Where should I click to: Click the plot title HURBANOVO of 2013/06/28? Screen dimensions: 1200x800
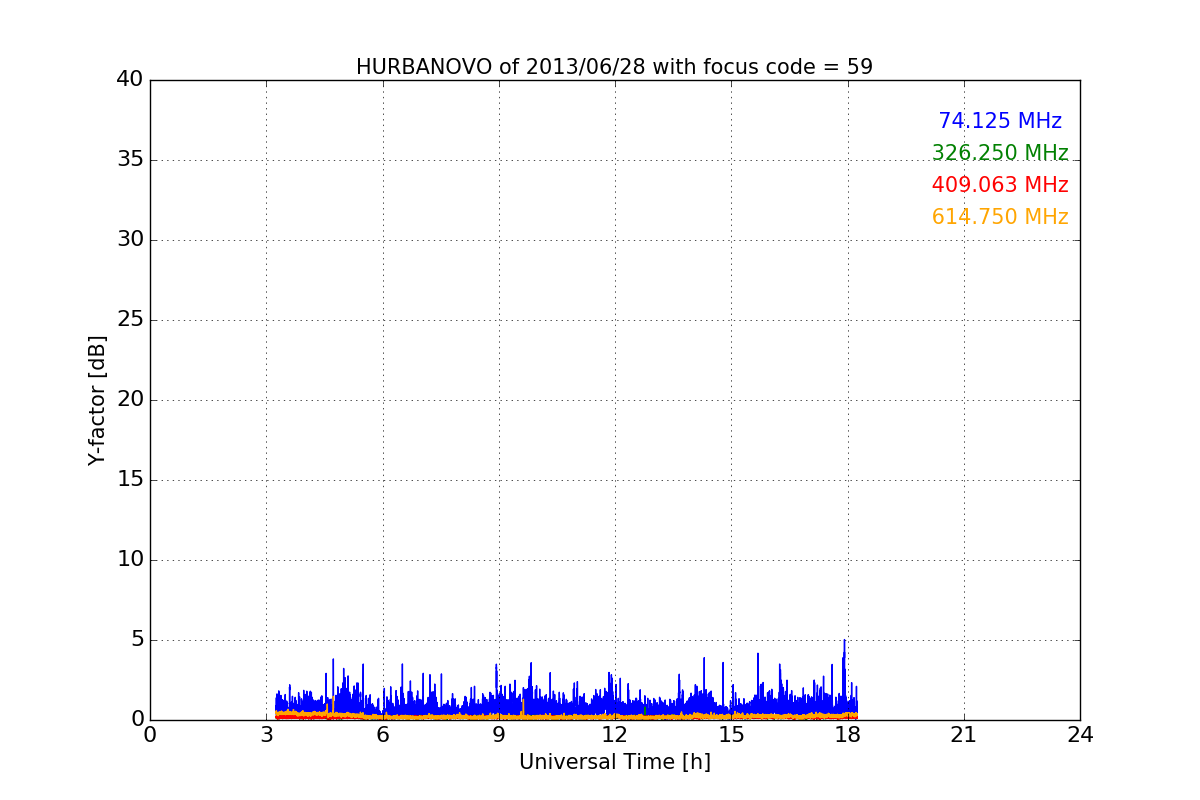pyautogui.click(x=614, y=67)
